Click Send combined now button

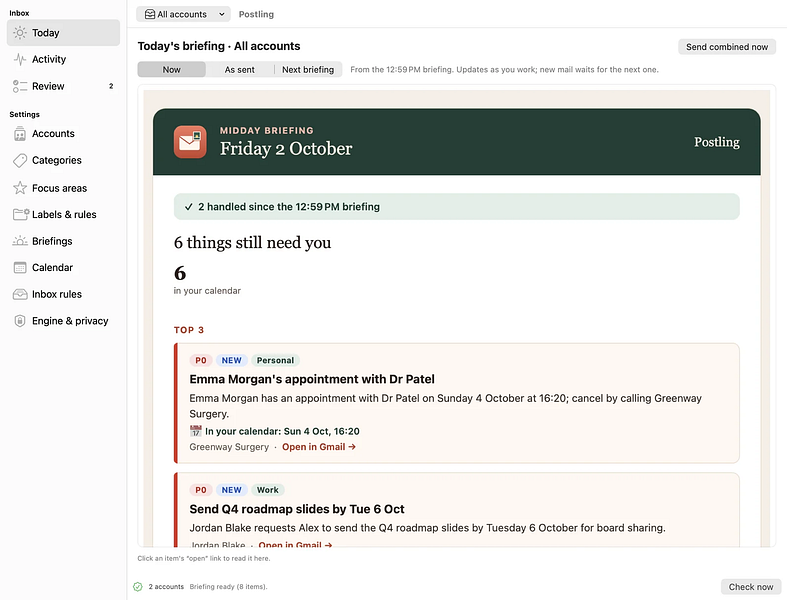click(x=727, y=47)
